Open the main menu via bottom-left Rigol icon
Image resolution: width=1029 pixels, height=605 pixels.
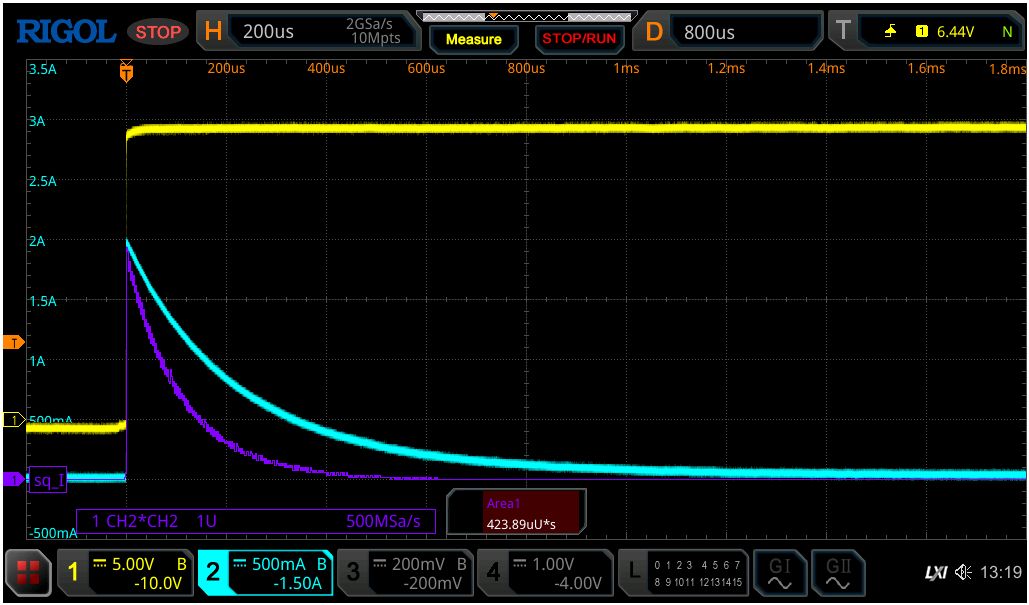point(28,572)
